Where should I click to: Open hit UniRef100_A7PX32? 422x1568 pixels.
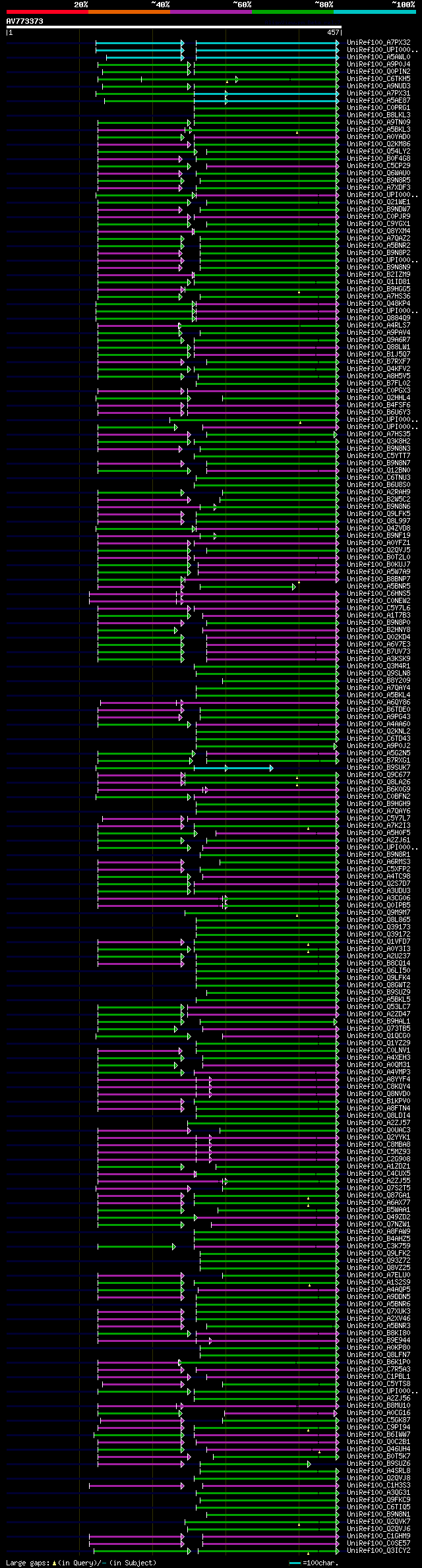[x=378, y=42]
